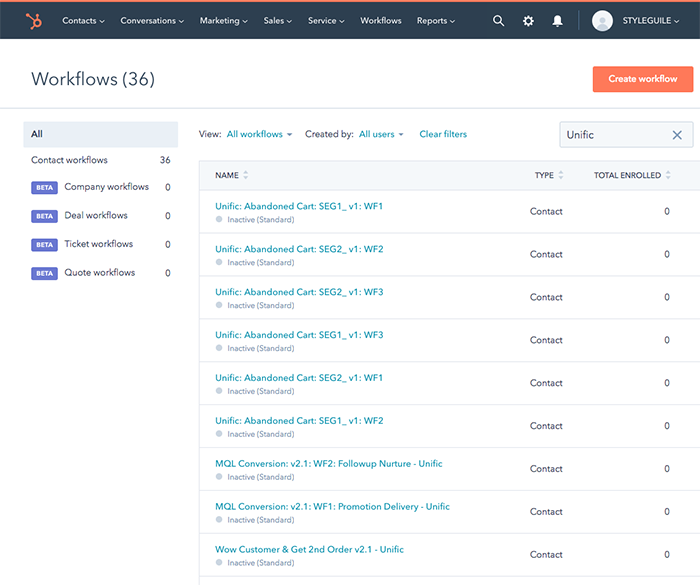Image resolution: width=700 pixels, height=585 pixels.
Task: Click the Create workflow button
Action: 642,79
